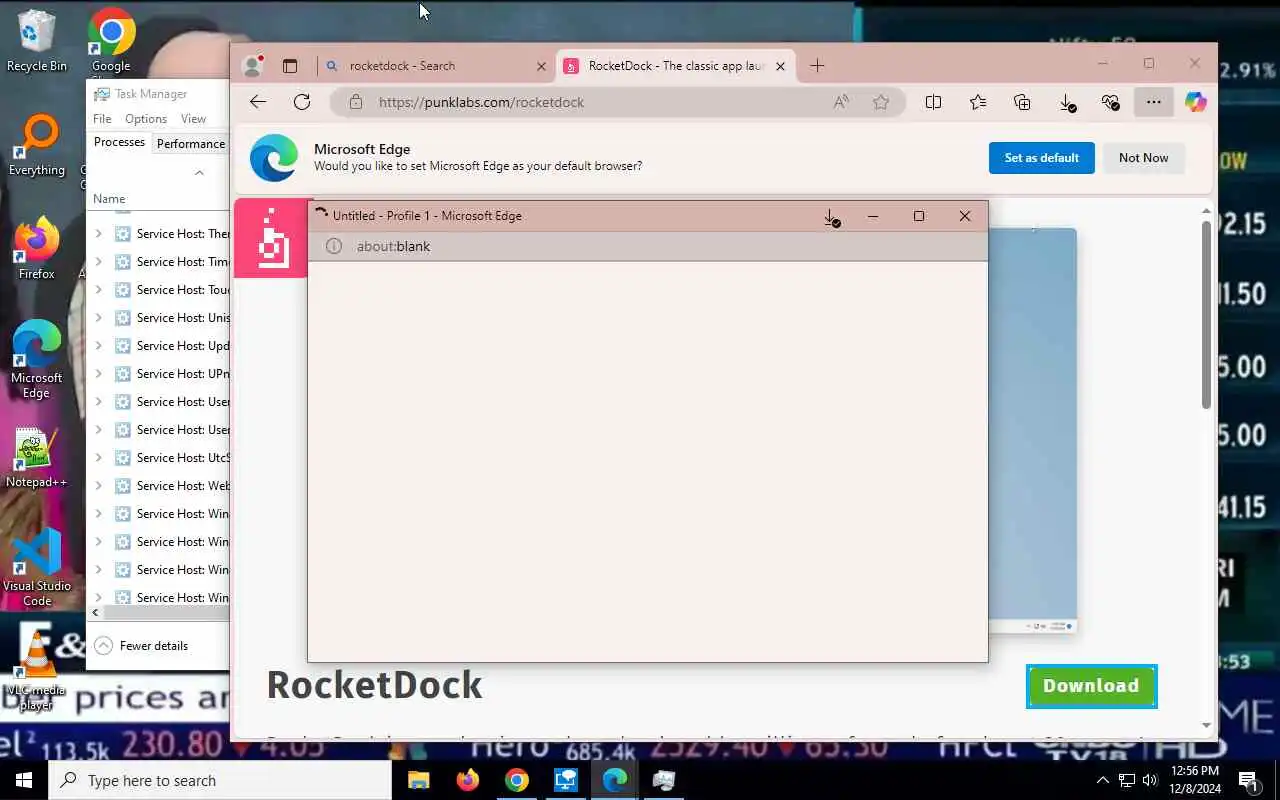
Task: Switch to Chrome on the taskbar
Action: pyautogui.click(x=516, y=780)
